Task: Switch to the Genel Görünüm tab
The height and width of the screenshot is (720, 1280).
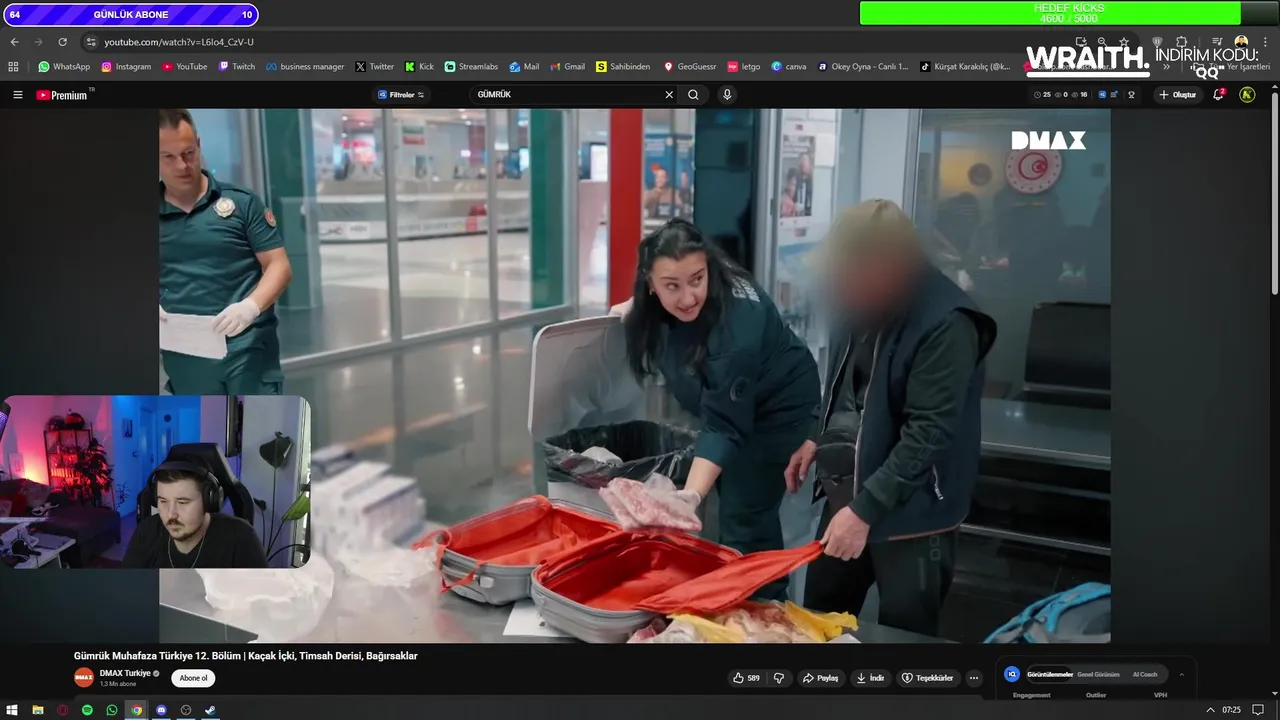Action: click(x=1098, y=674)
